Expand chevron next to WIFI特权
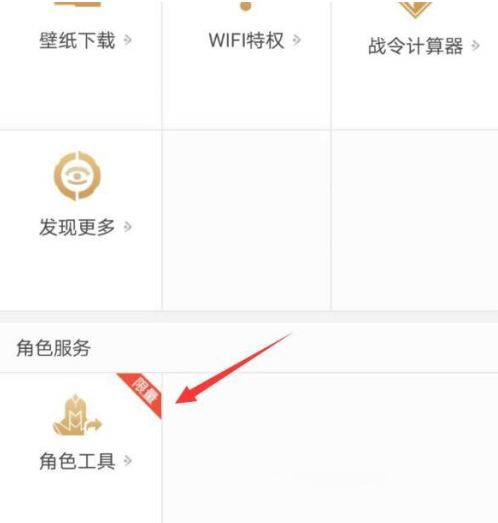Viewport: 498px width, 523px height. click(296, 40)
